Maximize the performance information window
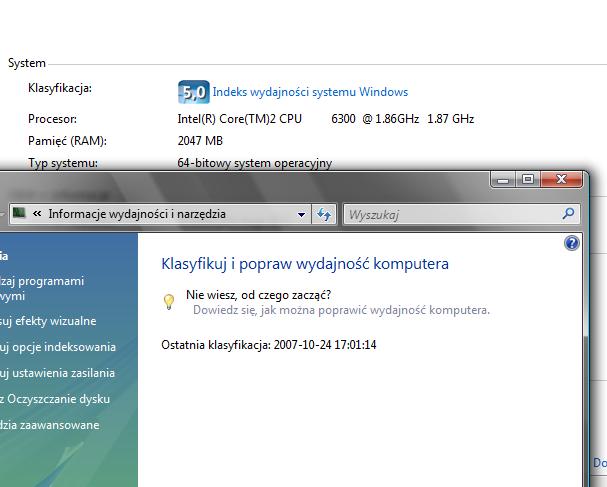 tap(528, 180)
